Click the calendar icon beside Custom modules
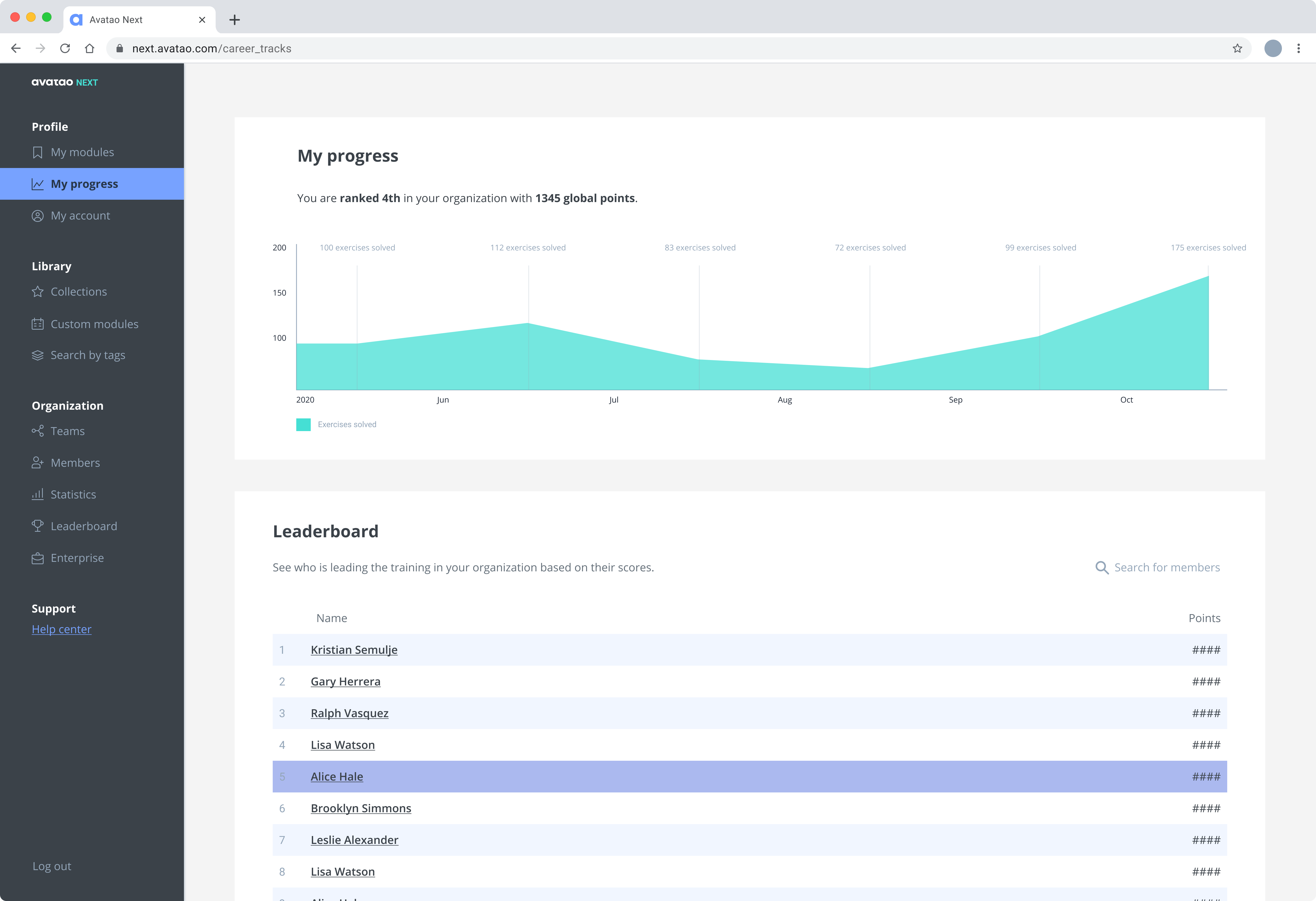Viewport: 1316px width, 901px height. [x=37, y=324]
